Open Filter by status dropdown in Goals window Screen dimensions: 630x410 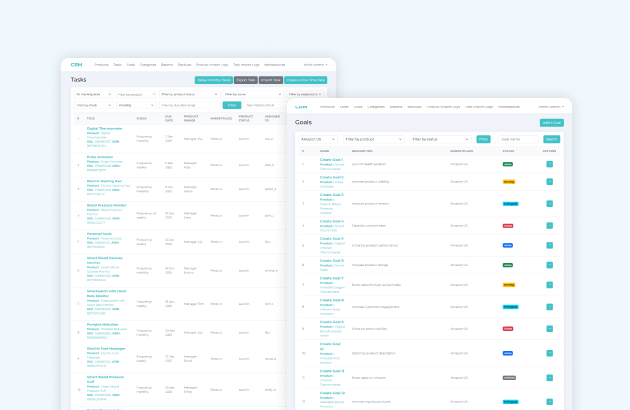coord(440,139)
